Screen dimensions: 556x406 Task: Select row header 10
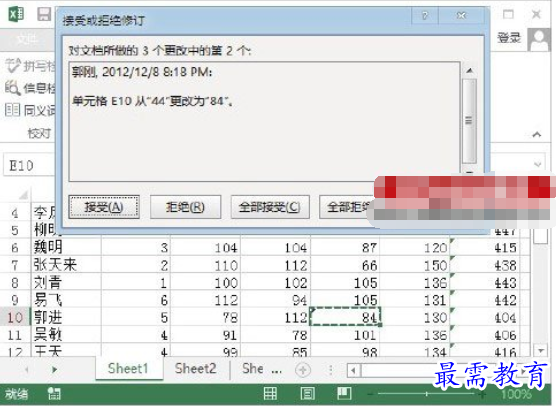click(15, 317)
